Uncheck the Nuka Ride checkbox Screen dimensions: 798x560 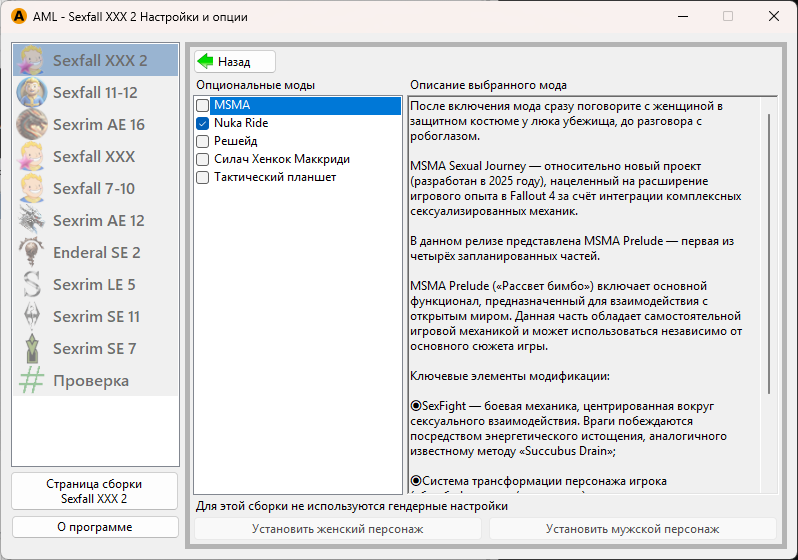click(203, 123)
